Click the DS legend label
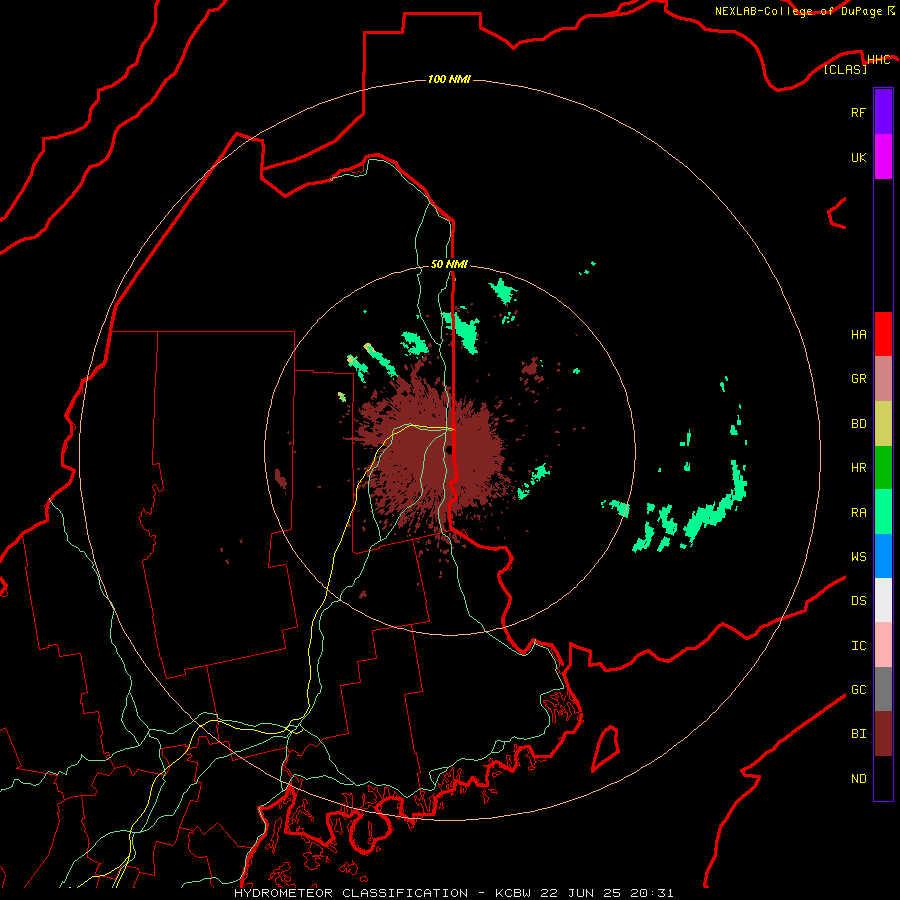 858,601
